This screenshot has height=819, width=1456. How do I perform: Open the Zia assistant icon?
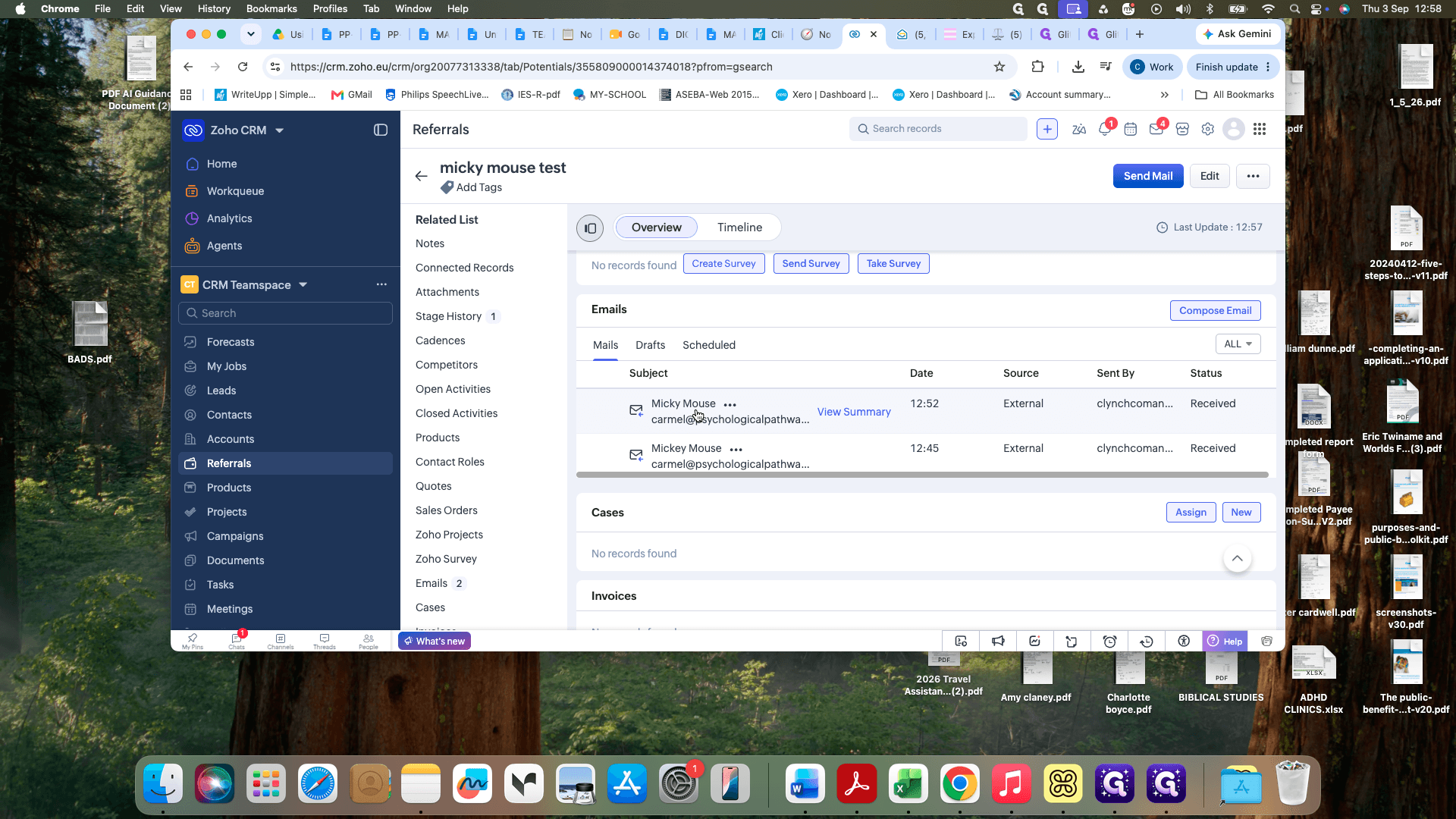[1079, 130]
